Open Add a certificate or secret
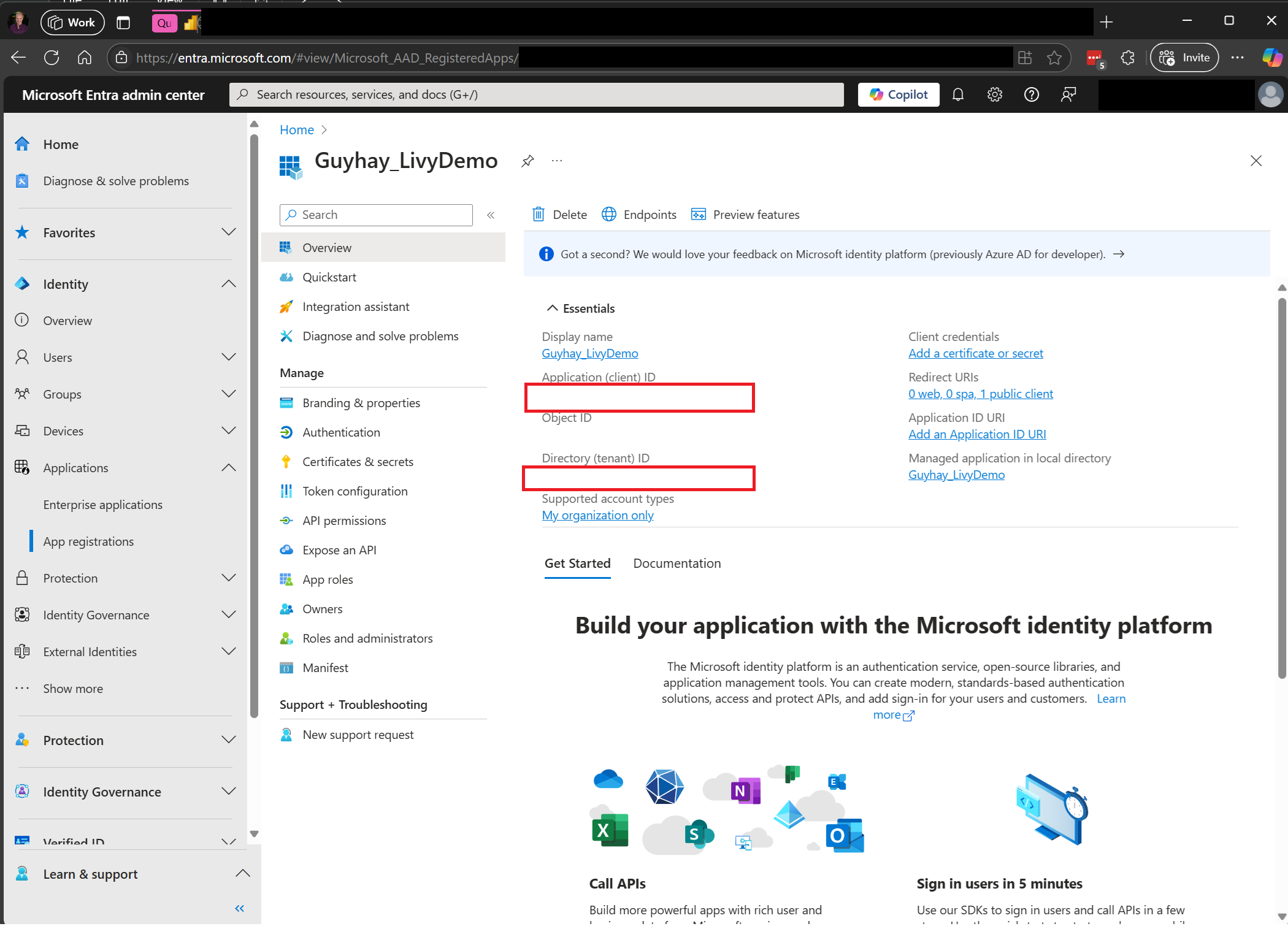Image resolution: width=1288 pixels, height=929 pixels. click(975, 353)
